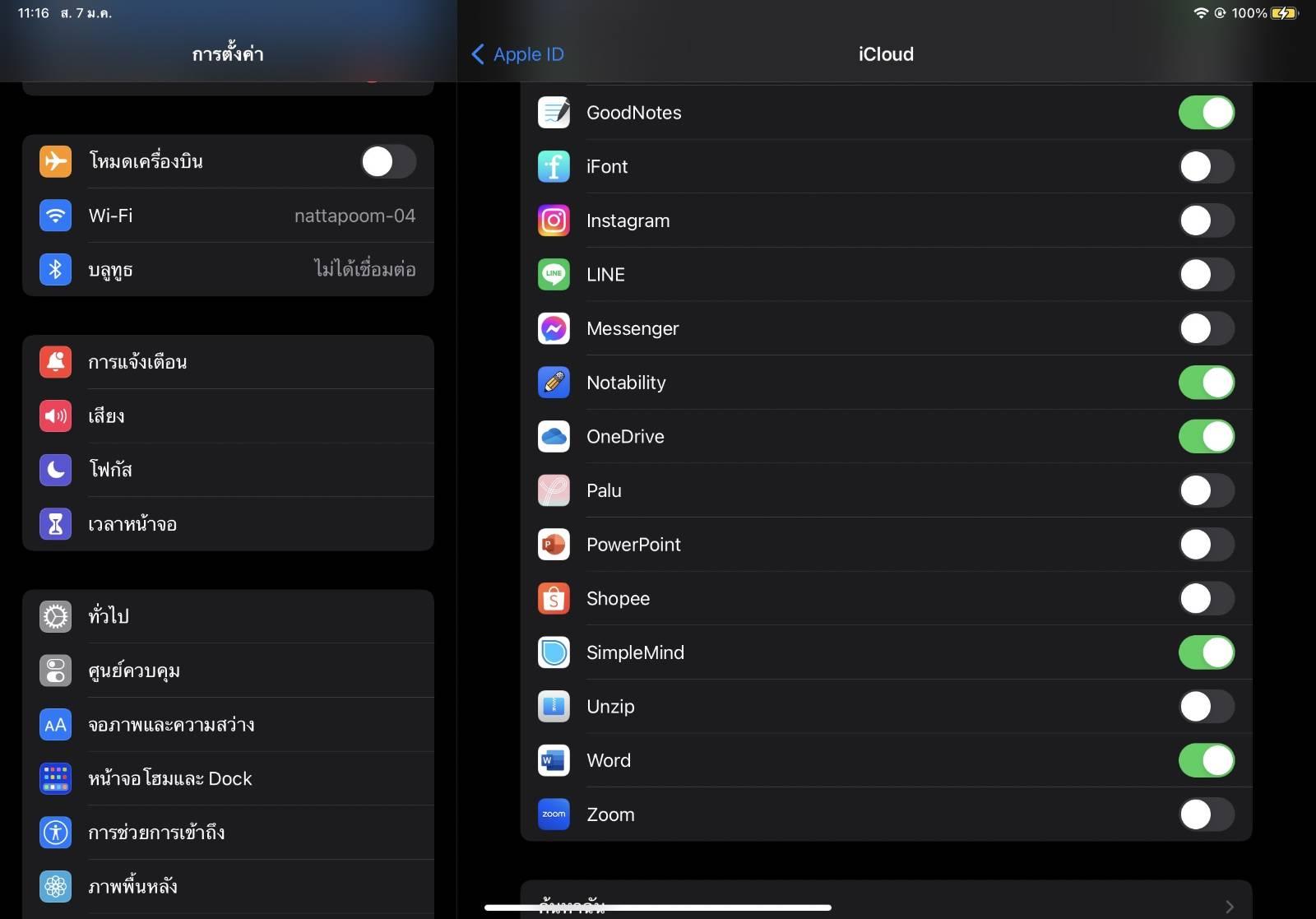Tap the airplane mode icon
This screenshot has width=1316, height=919.
coord(56,161)
